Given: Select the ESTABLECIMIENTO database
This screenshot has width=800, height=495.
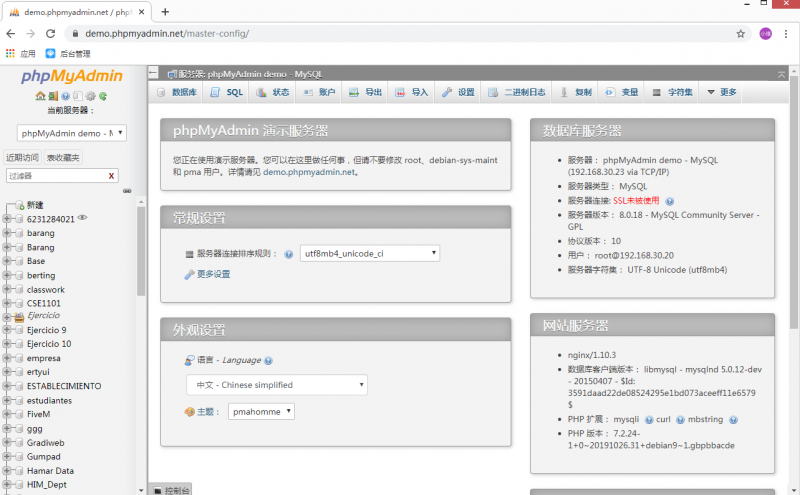Looking at the screenshot, I should tap(64, 386).
